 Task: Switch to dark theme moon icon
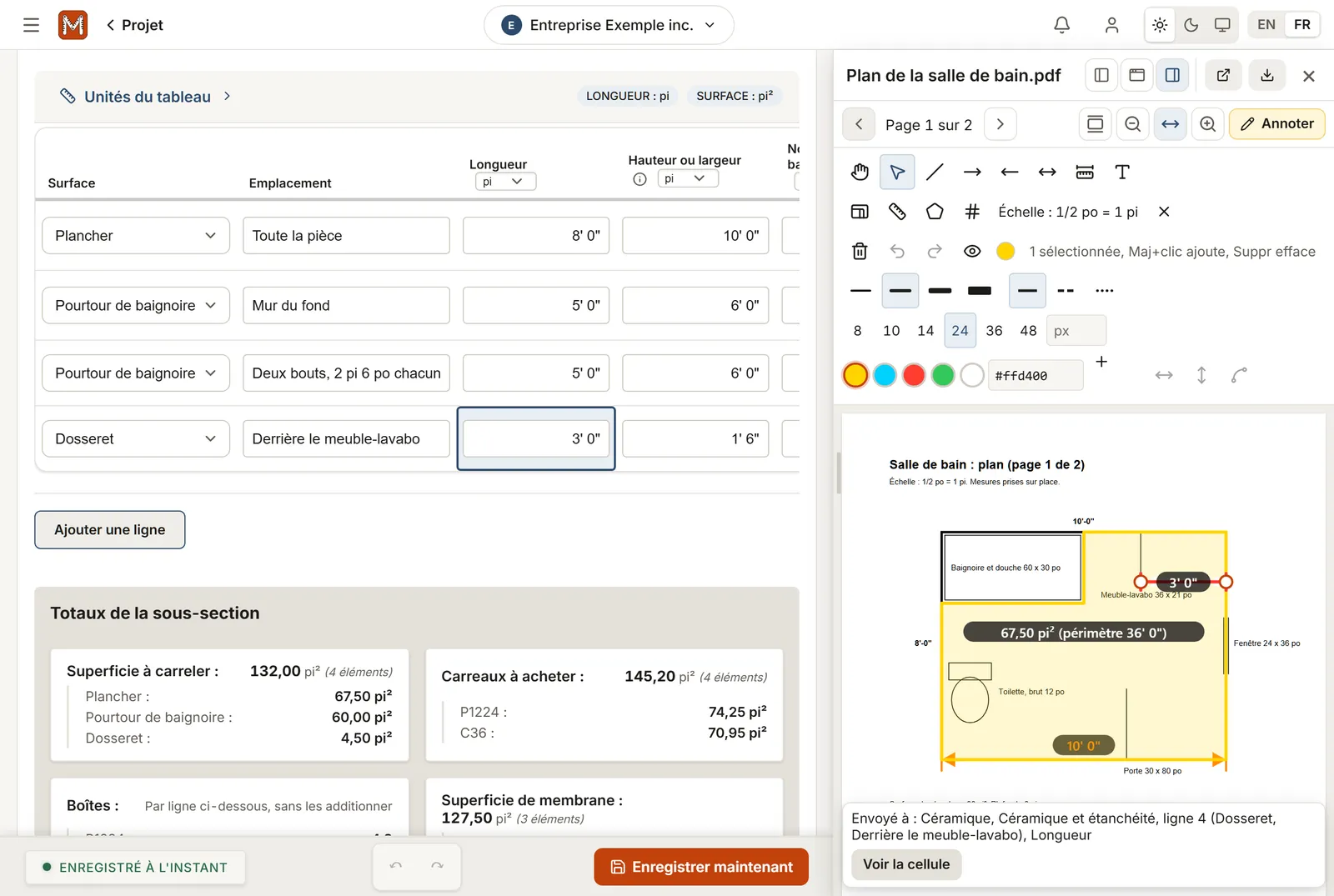pos(1191,25)
